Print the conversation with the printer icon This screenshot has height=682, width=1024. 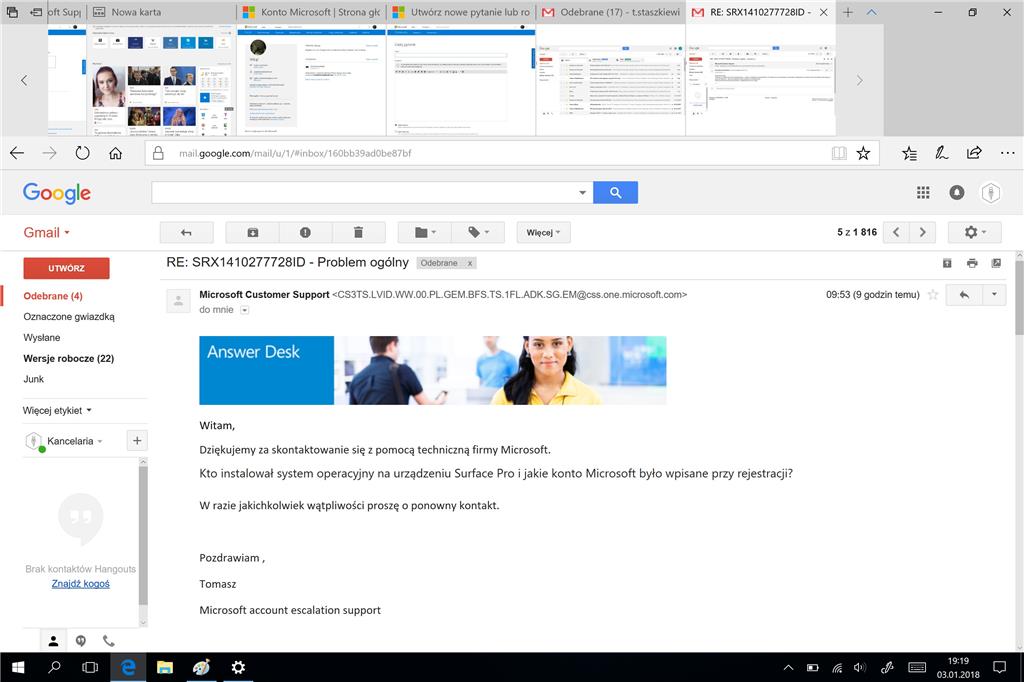(972, 263)
